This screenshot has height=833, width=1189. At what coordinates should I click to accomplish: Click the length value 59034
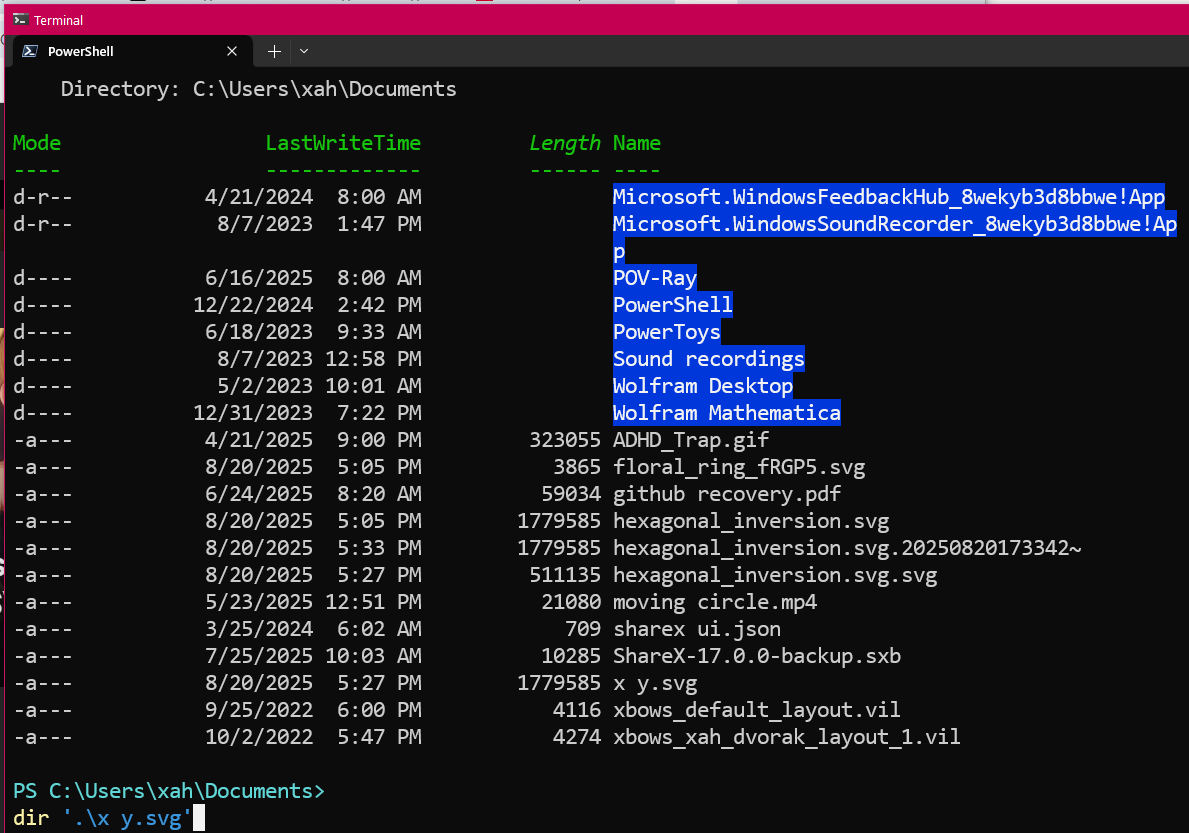[571, 494]
